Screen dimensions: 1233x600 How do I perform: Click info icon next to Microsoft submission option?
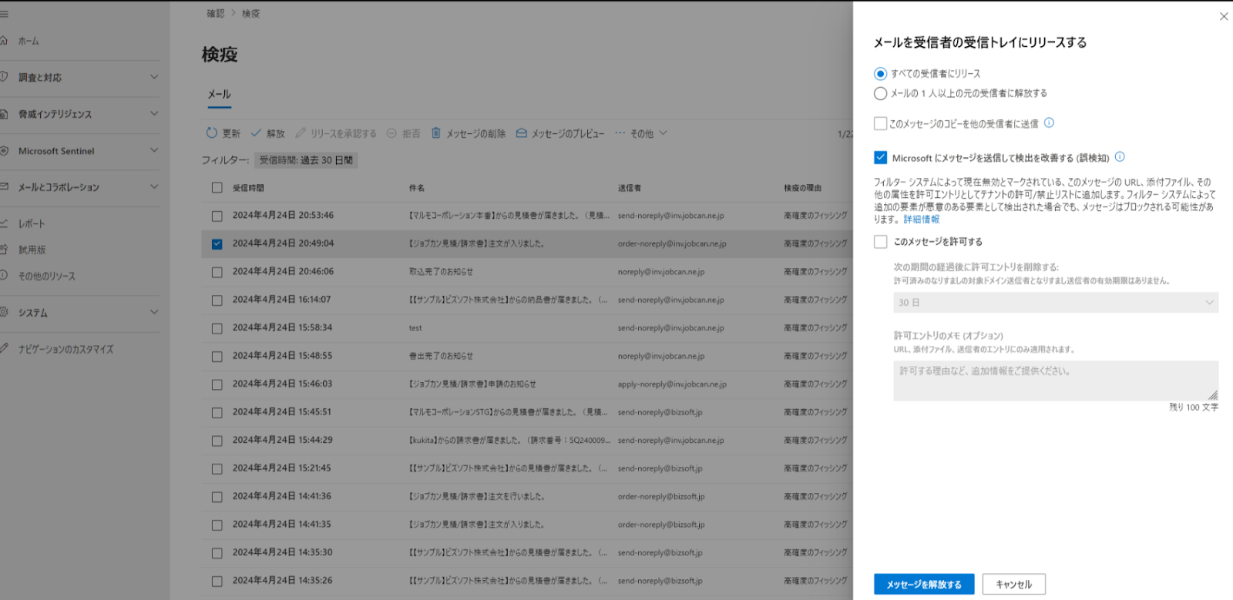click(1120, 157)
